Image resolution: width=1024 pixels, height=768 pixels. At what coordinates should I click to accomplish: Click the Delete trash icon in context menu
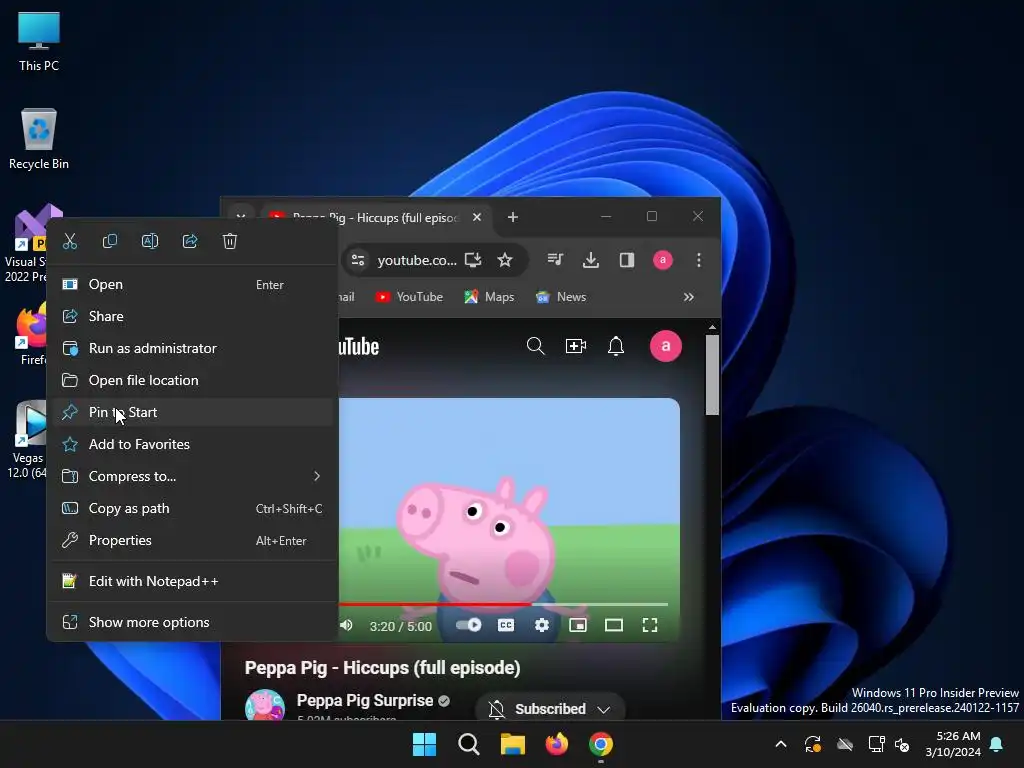230,242
